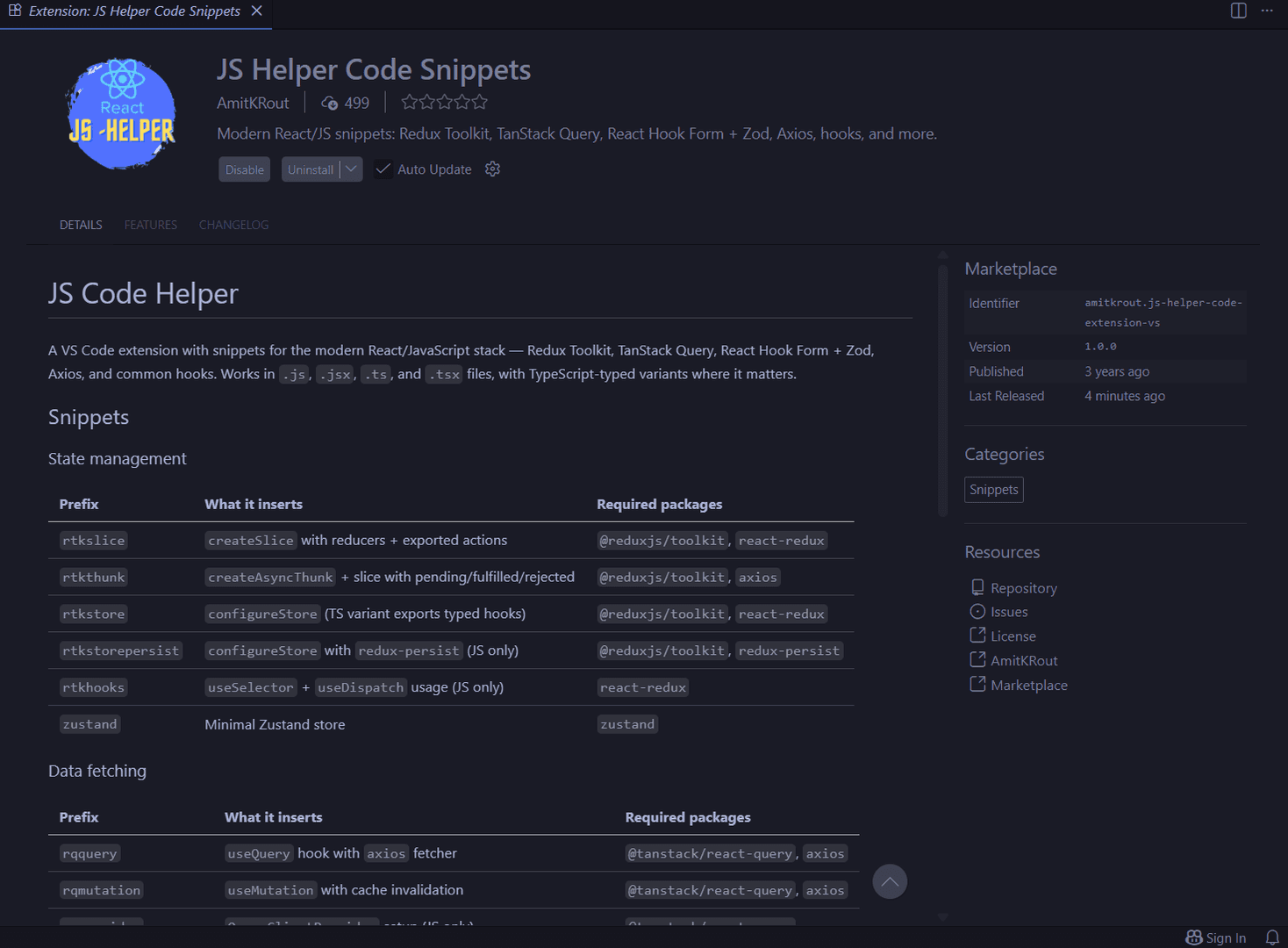Image resolution: width=1288 pixels, height=948 pixels.
Task: Switch to the CHANGELOG tab
Action: 233,225
